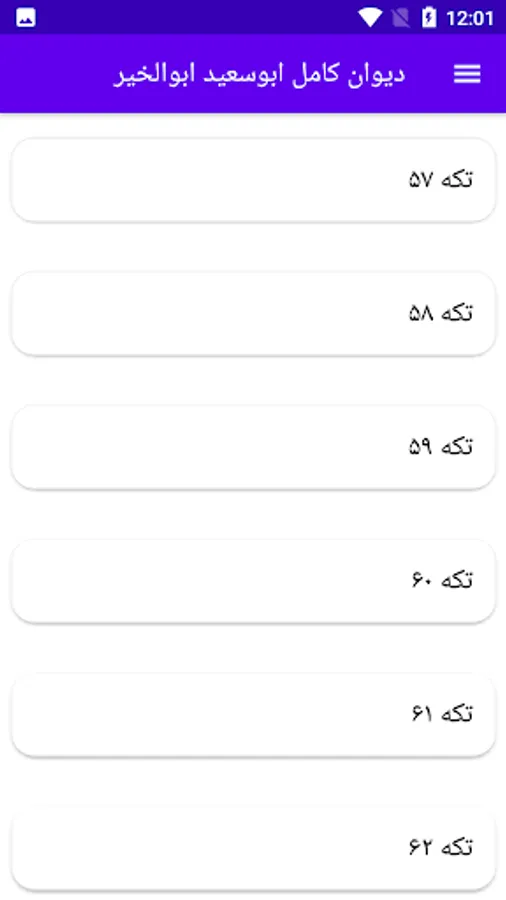Screen dimensions: 506x900
Task: Open the list item تکه ۶۰
Action: point(253,581)
